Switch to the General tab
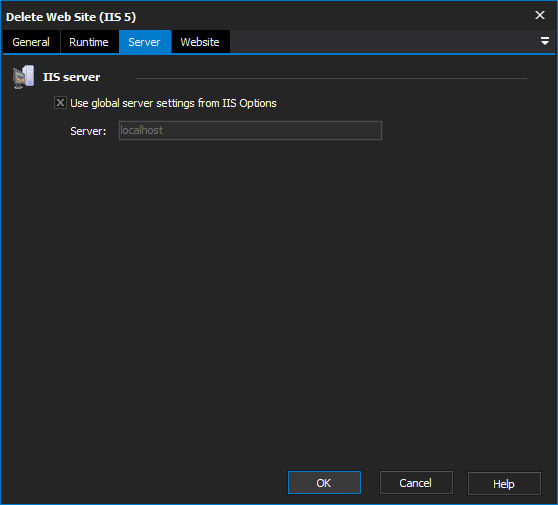 pyautogui.click(x=31, y=42)
